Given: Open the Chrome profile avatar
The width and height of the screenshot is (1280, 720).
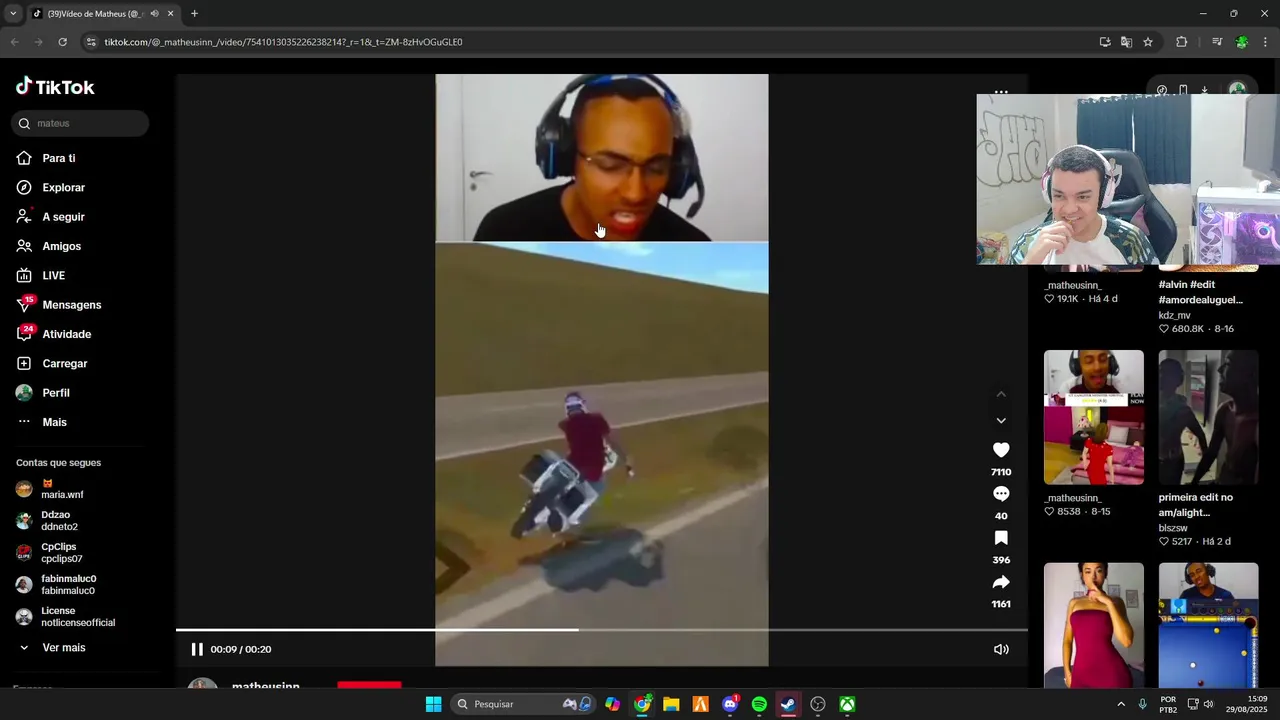Looking at the screenshot, I should pyautogui.click(x=1242, y=42).
